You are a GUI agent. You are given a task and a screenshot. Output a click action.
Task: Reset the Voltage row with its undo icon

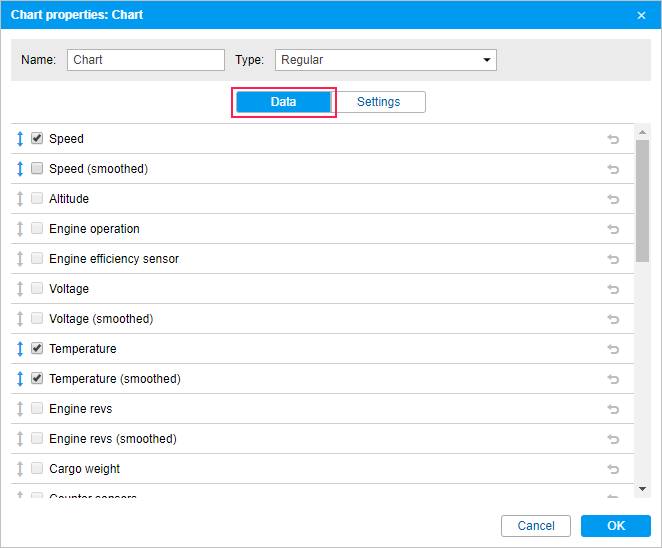[613, 289]
